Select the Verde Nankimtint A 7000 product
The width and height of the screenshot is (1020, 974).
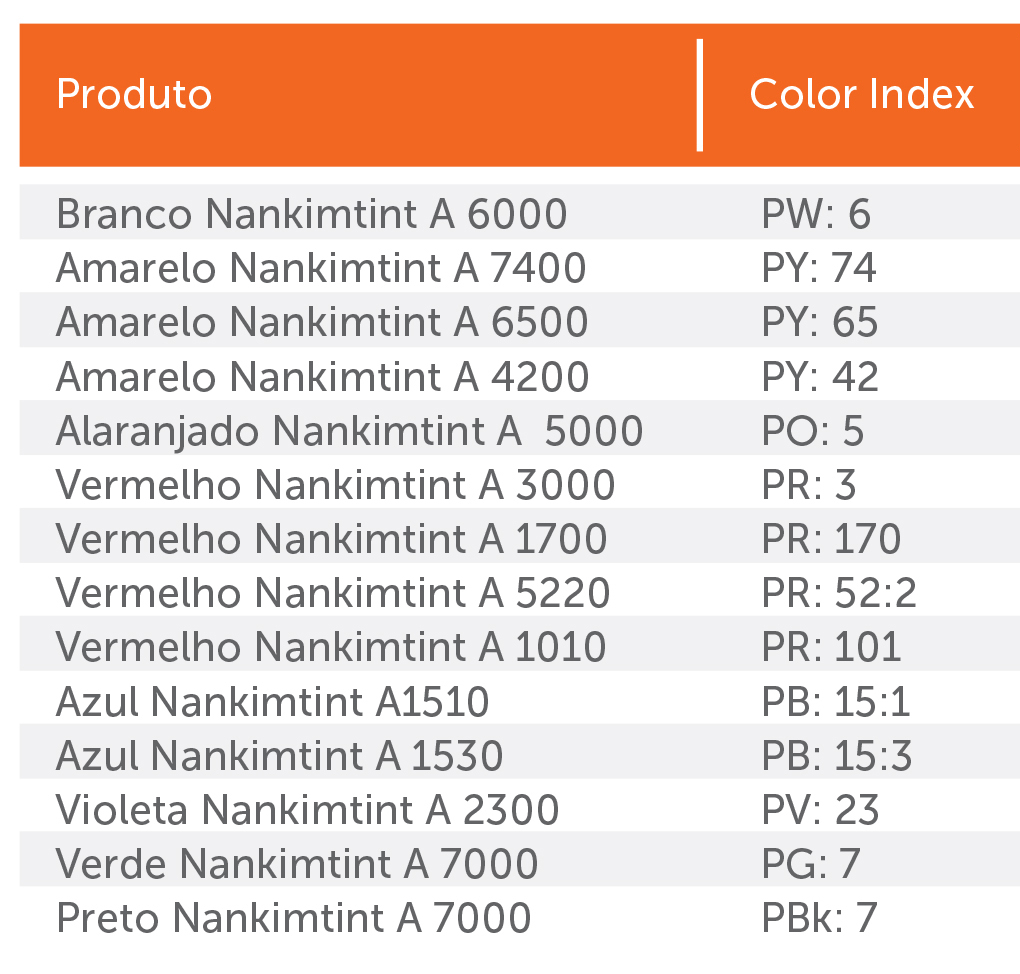point(297,864)
